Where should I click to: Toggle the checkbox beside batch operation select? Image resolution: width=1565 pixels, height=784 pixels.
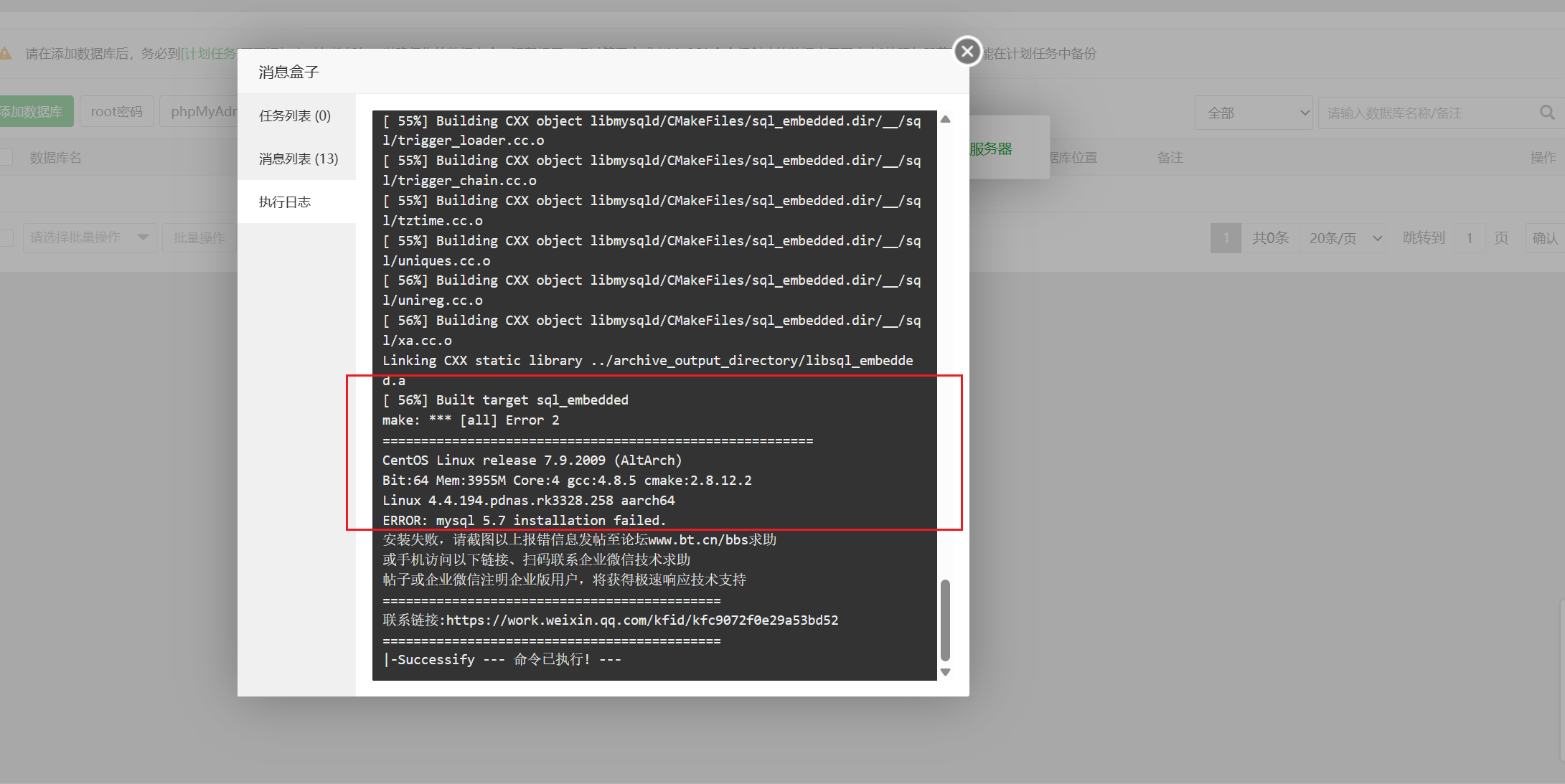coord(6,237)
